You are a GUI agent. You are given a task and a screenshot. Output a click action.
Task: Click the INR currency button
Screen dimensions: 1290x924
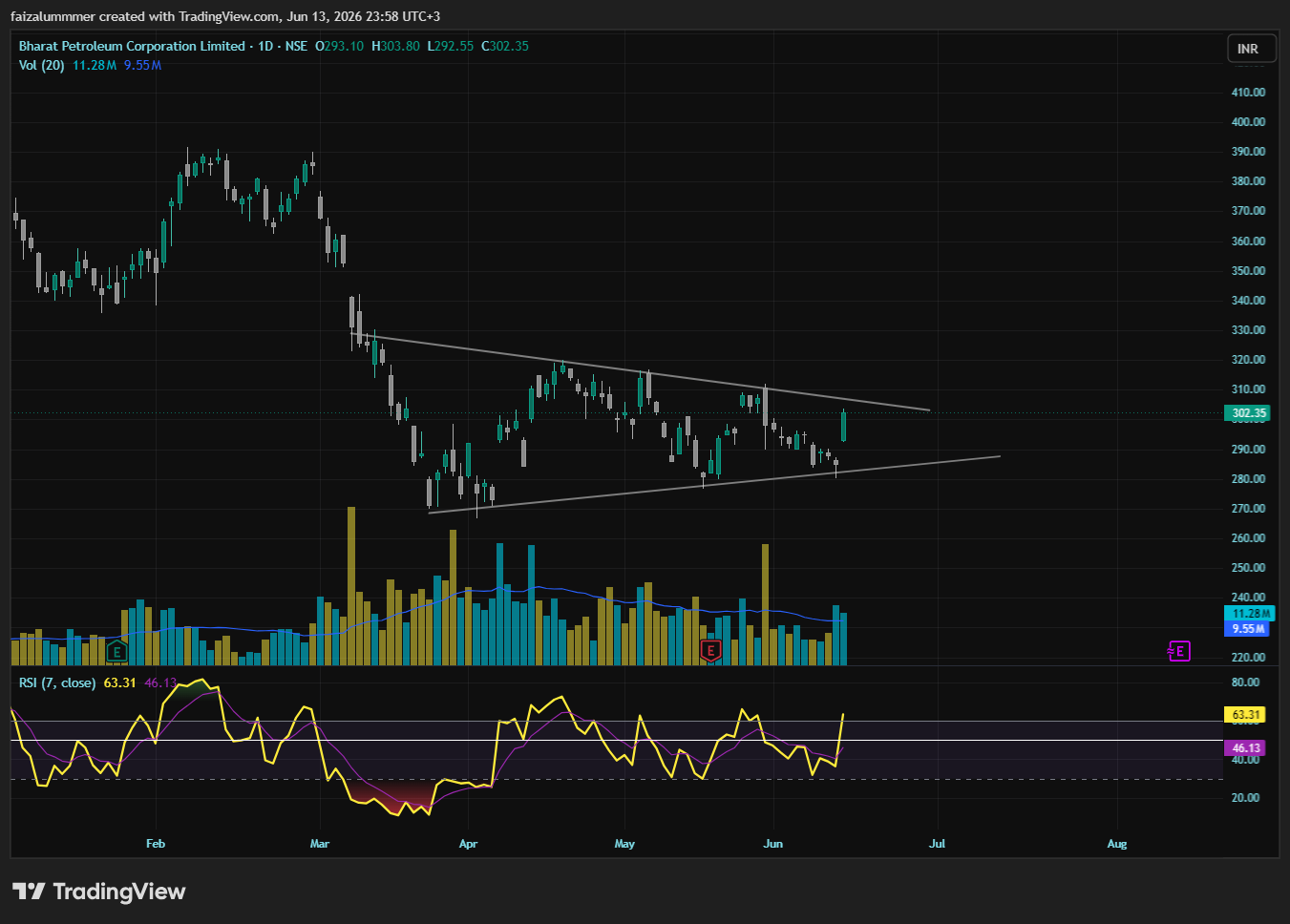(x=1251, y=49)
